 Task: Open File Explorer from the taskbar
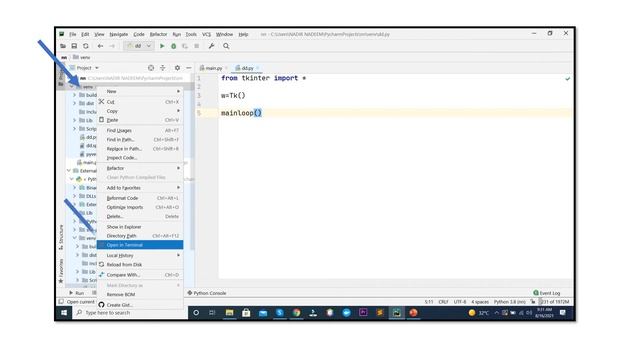click(229, 313)
